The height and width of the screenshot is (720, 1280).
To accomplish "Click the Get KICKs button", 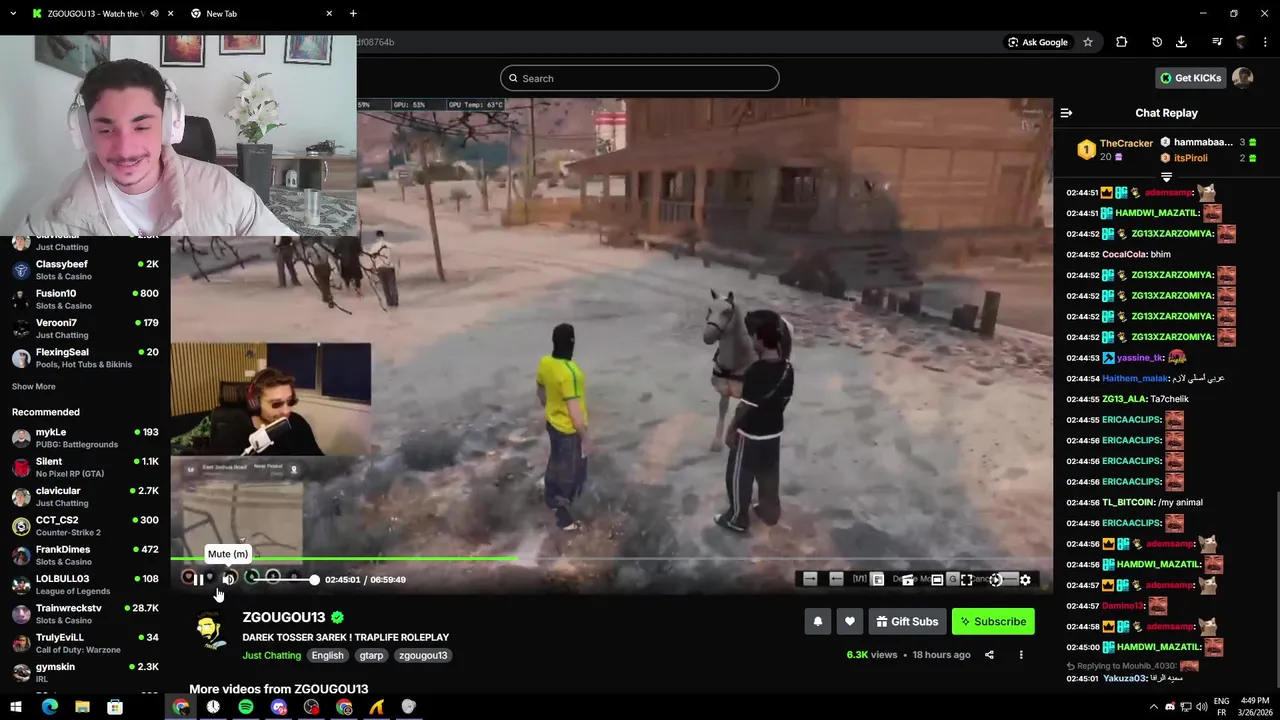I will (1190, 78).
